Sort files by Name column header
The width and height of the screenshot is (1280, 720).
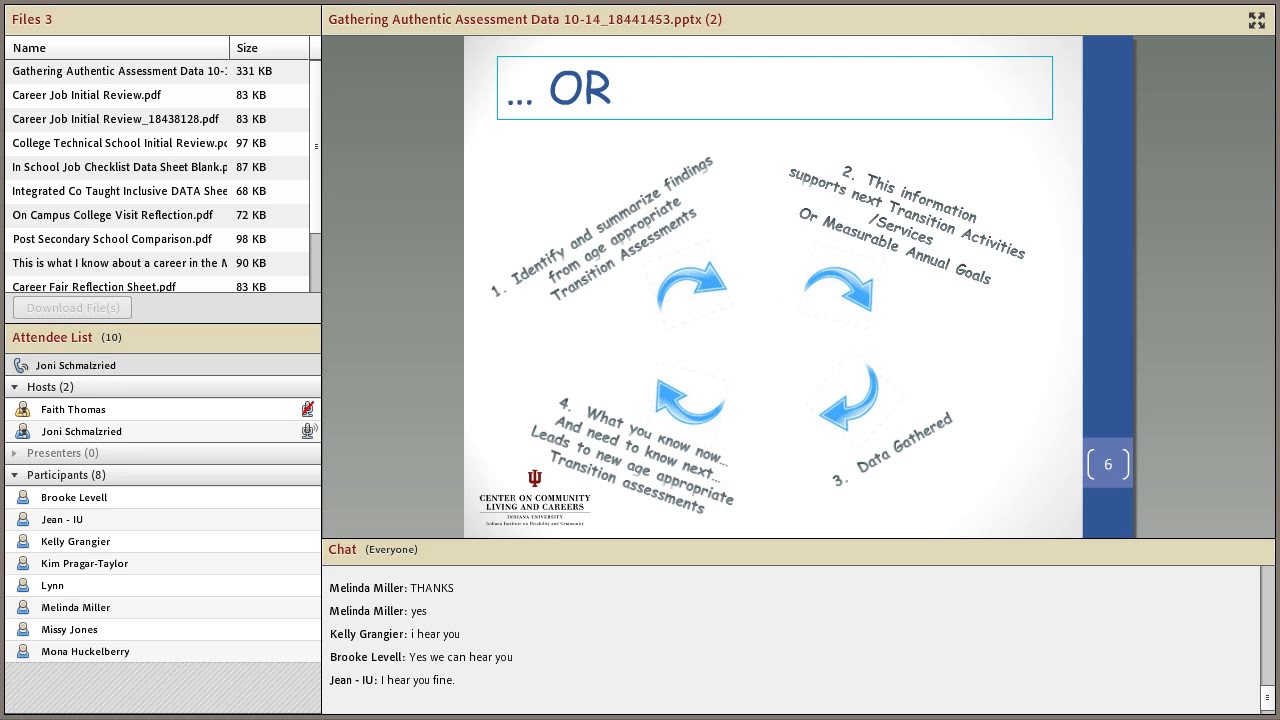[x=117, y=48]
